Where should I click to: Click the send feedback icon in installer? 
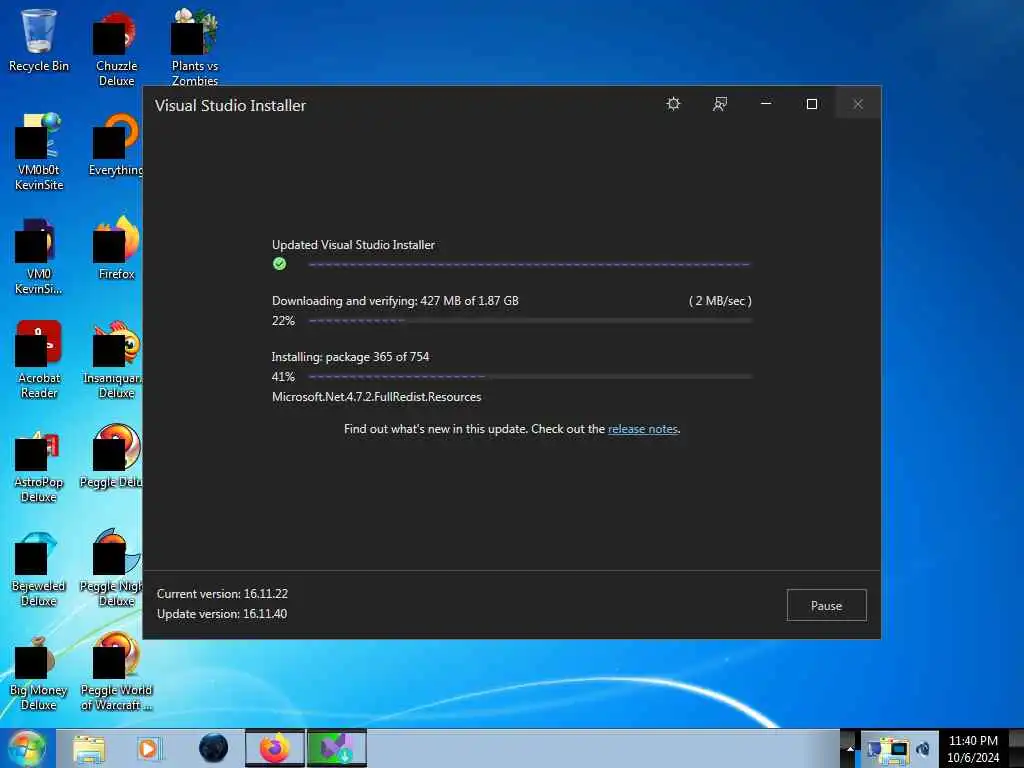tap(720, 104)
